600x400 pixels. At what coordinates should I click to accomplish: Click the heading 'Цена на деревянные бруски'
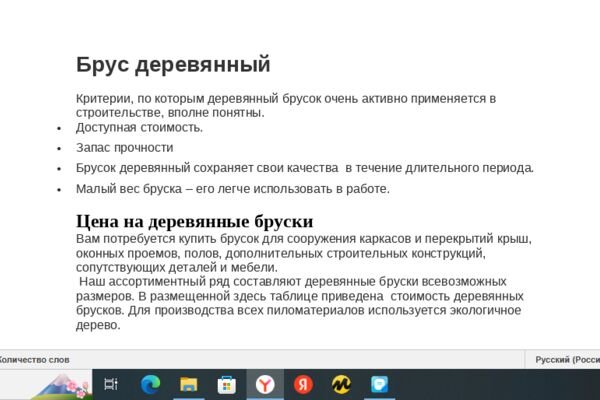(x=194, y=221)
